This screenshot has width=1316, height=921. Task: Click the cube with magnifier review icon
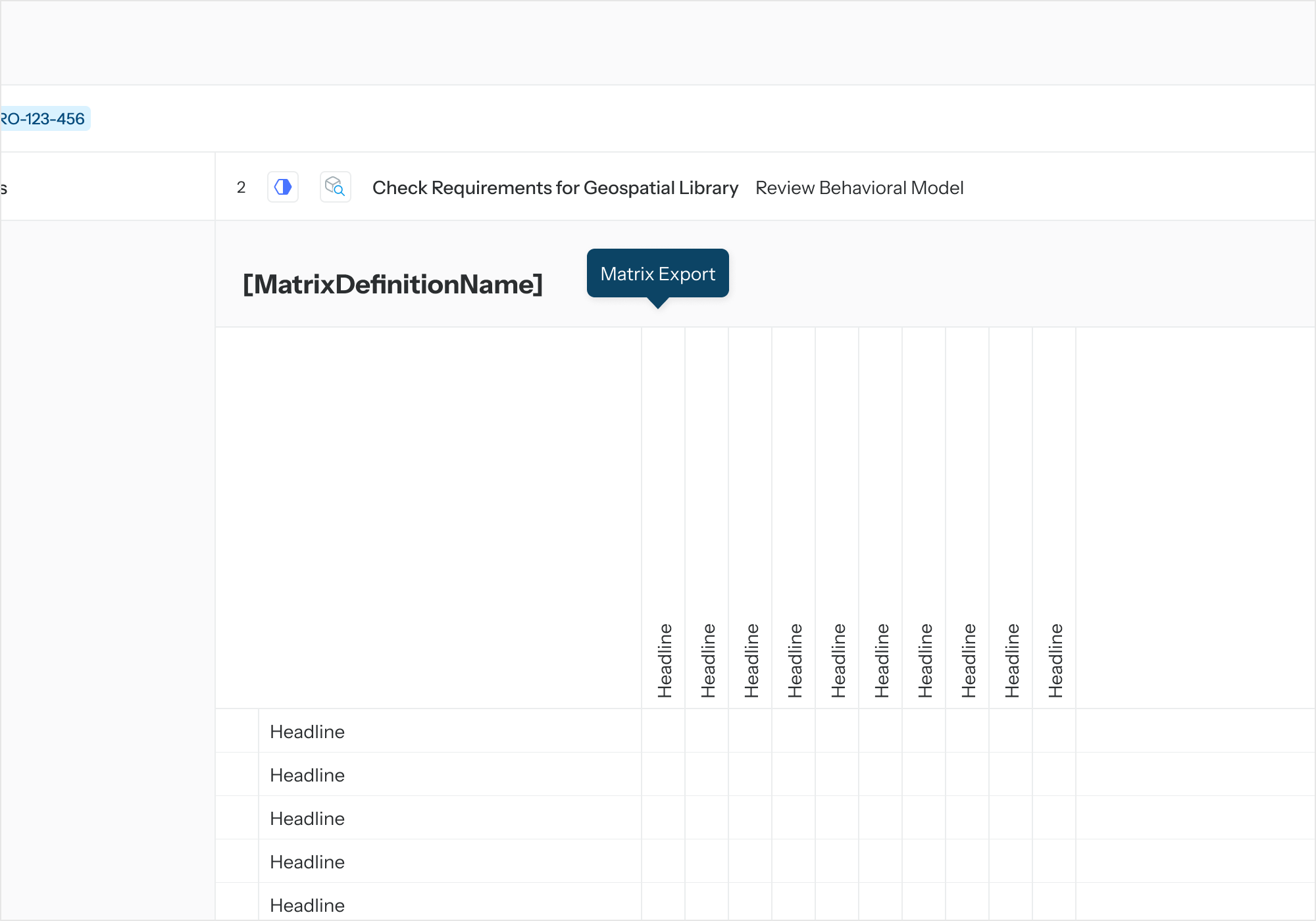coord(335,187)
